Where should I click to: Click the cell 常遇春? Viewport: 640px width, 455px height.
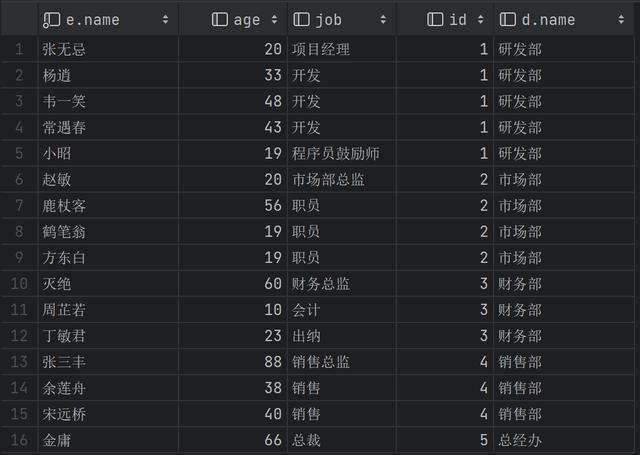click(x=64, y=127)
